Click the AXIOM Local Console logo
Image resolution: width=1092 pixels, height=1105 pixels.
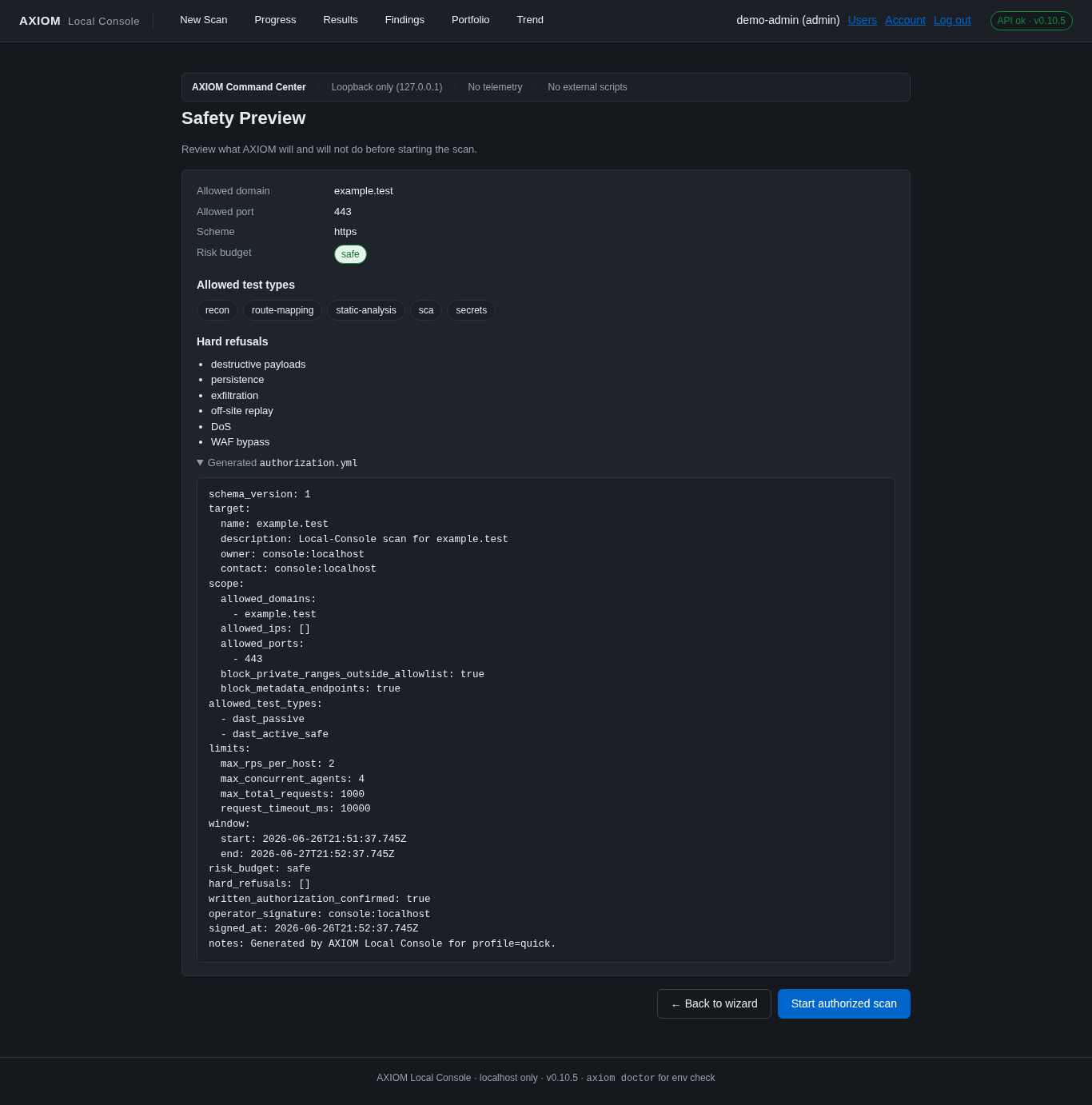coord(79,21)
